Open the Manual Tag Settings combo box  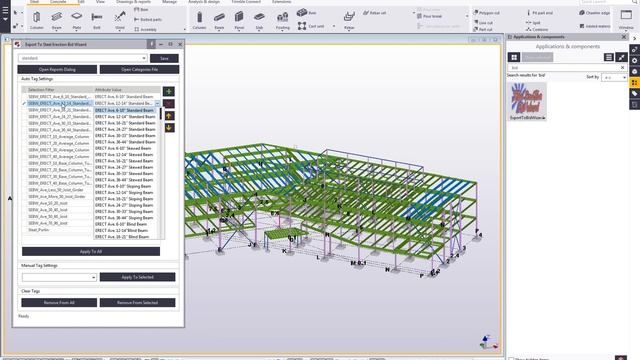coord(59,277)
